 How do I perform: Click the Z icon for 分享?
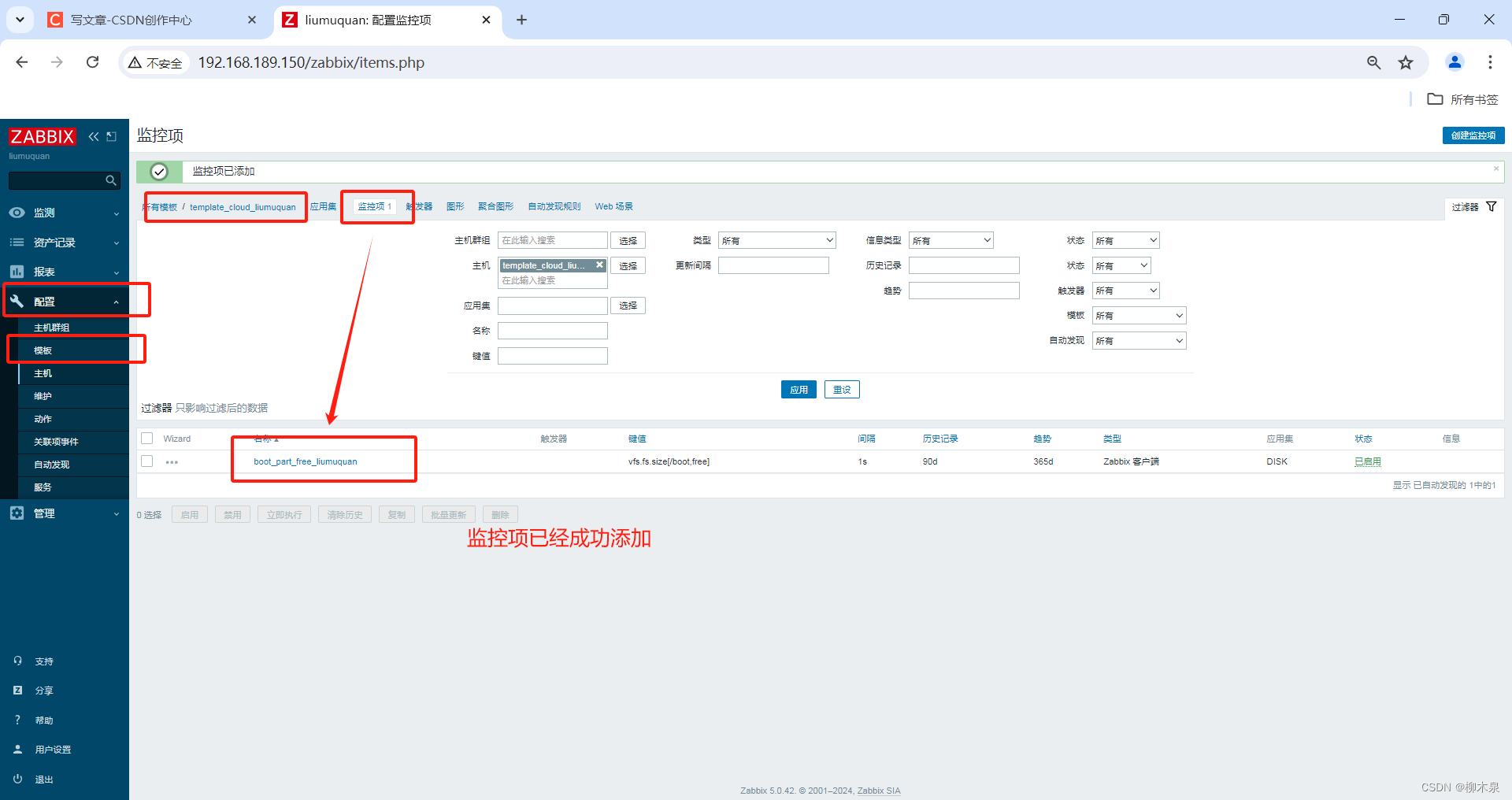pyautogui.click(x=17, y=690)
